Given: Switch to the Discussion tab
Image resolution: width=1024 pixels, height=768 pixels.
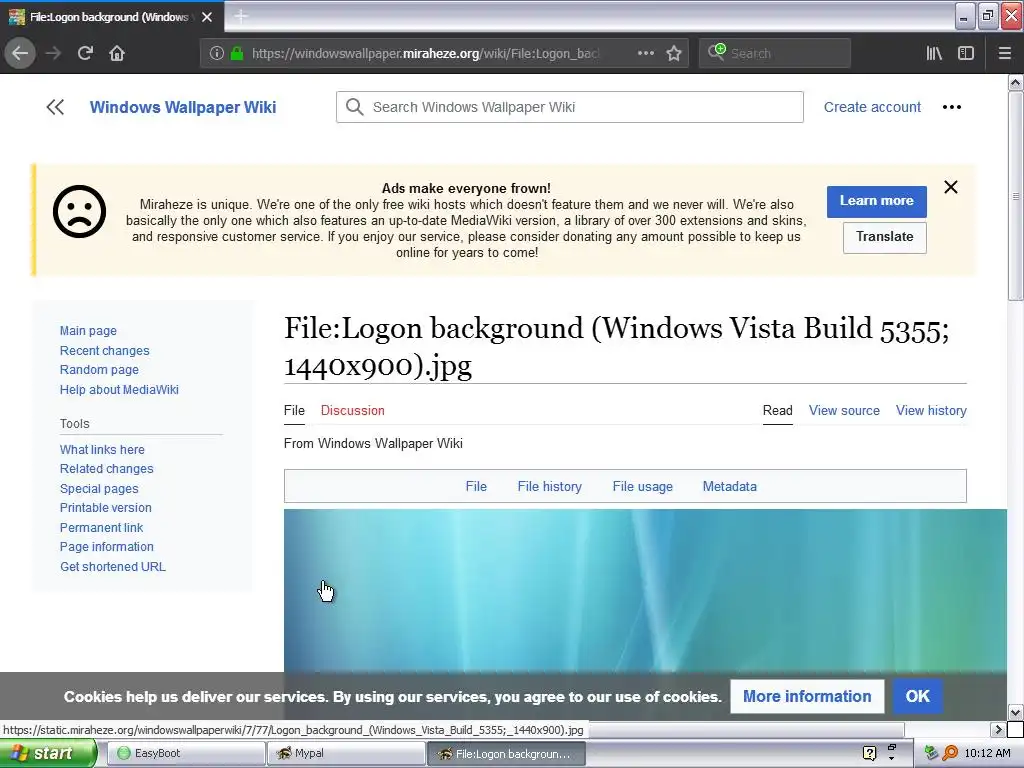Looking at the screenshot, I should (353, 411).
